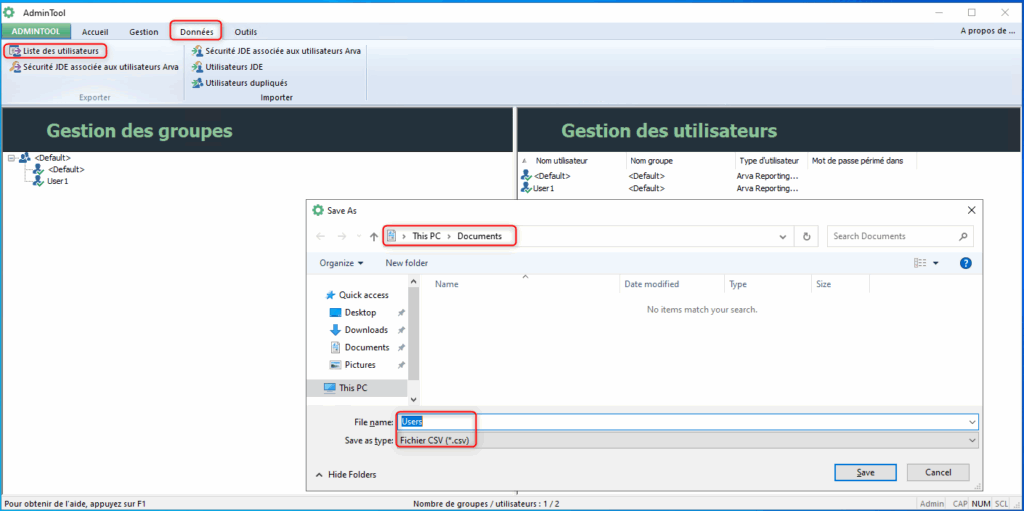Image resolution: width=1024 pixels, height=511 pixels.
Task: Click the refresh button in Save As dialog
Action: tap(807, 237)
